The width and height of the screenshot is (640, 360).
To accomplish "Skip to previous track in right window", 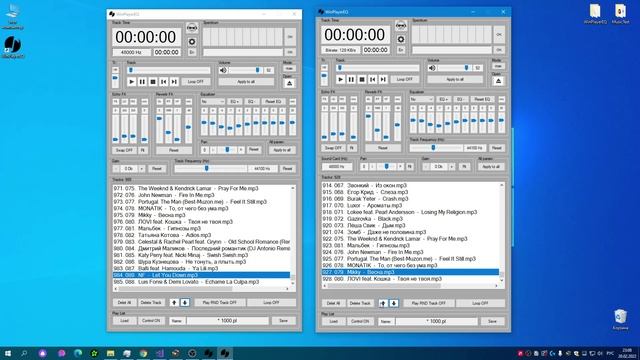I will tap(372, 79).
